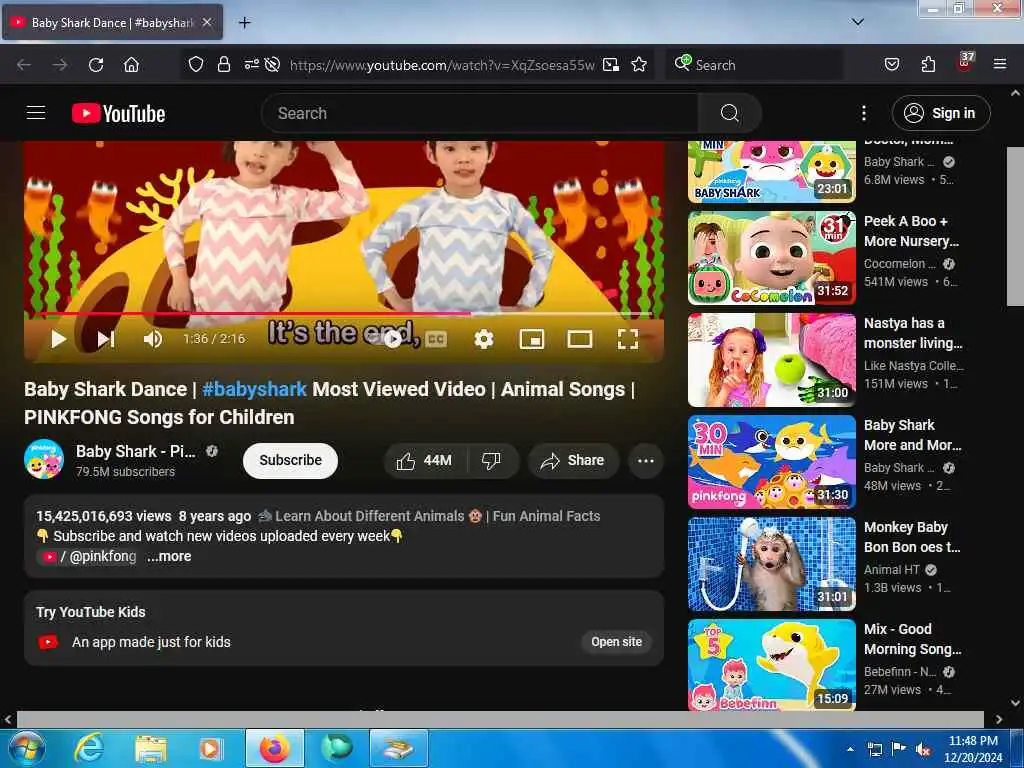Like the video with thumbs up

coord(424,460)
